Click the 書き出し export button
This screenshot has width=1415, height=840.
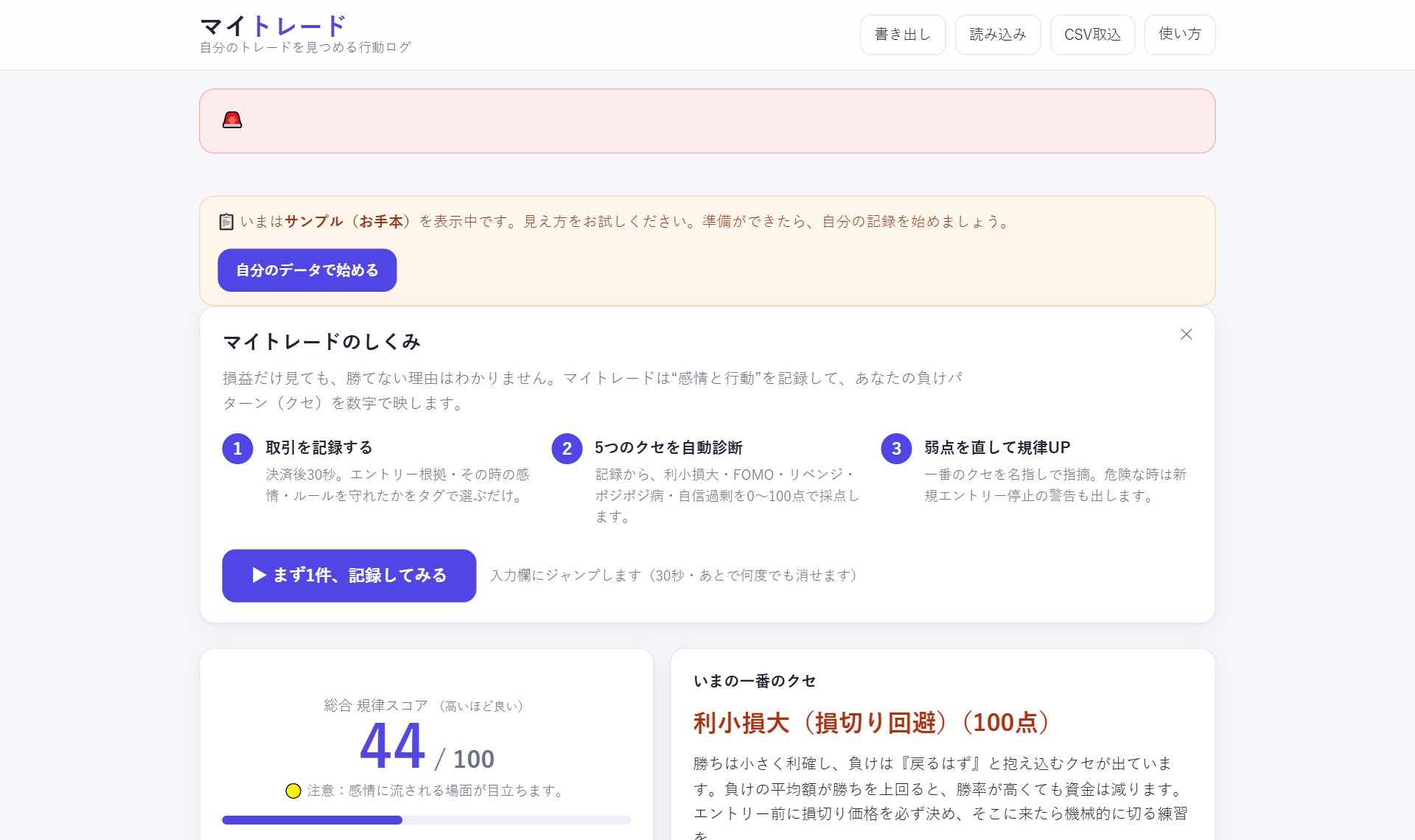point(903,35)
